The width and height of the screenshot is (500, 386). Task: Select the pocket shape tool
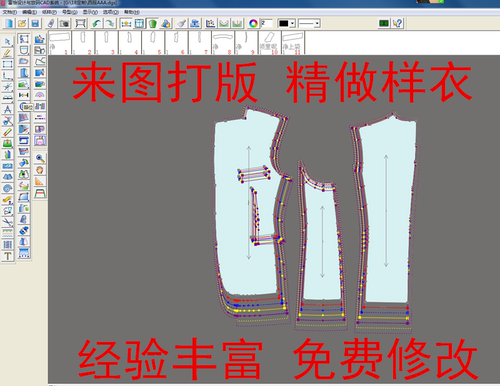24,50
